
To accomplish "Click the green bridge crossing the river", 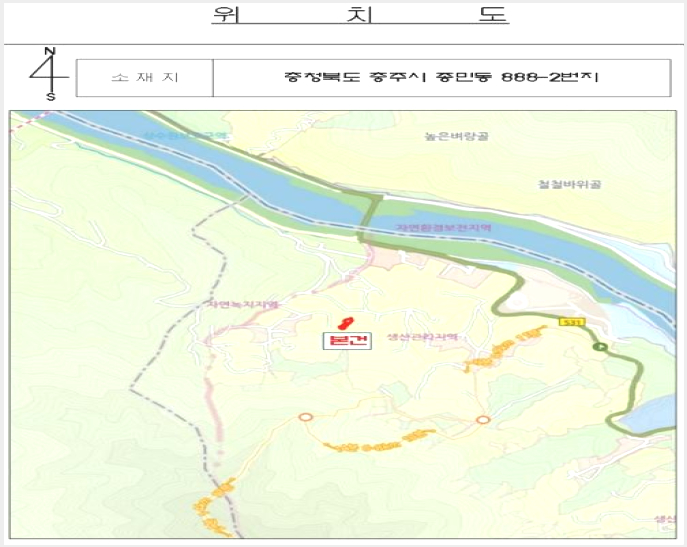I will click(369, 218).
